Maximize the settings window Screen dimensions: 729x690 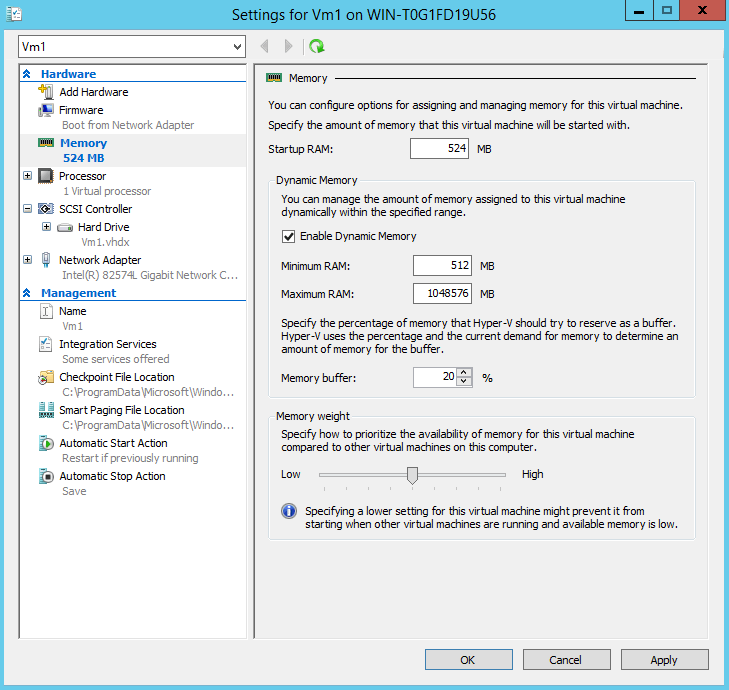tap(667, 10)
